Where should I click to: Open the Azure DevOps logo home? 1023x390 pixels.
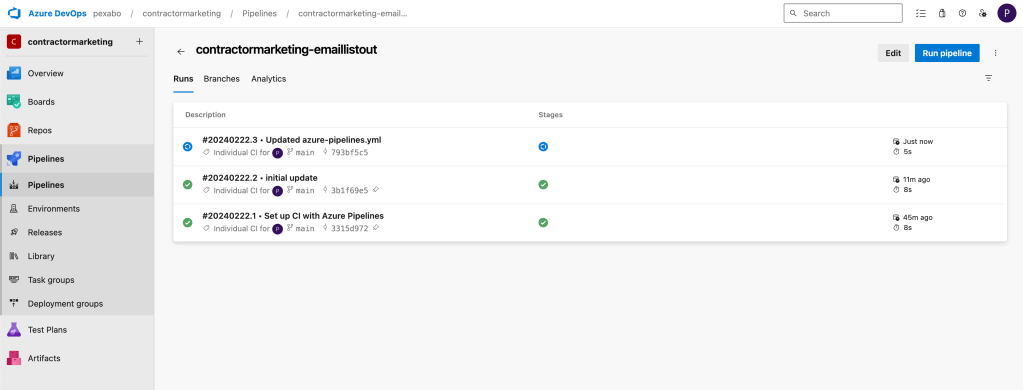tap(14, 13)
